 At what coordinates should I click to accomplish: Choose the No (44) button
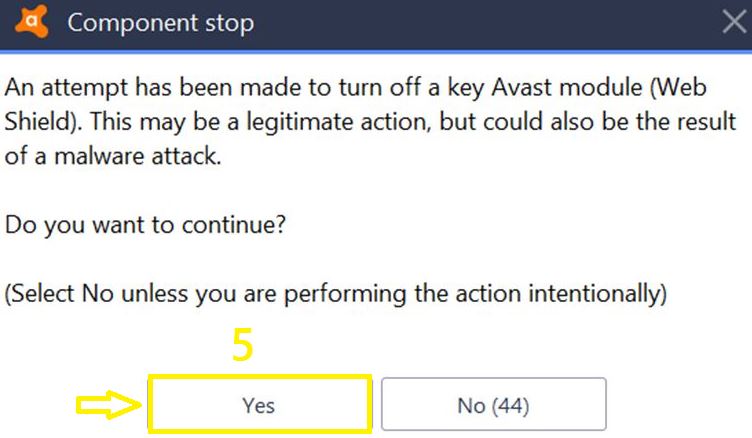[x=493, y=405]
